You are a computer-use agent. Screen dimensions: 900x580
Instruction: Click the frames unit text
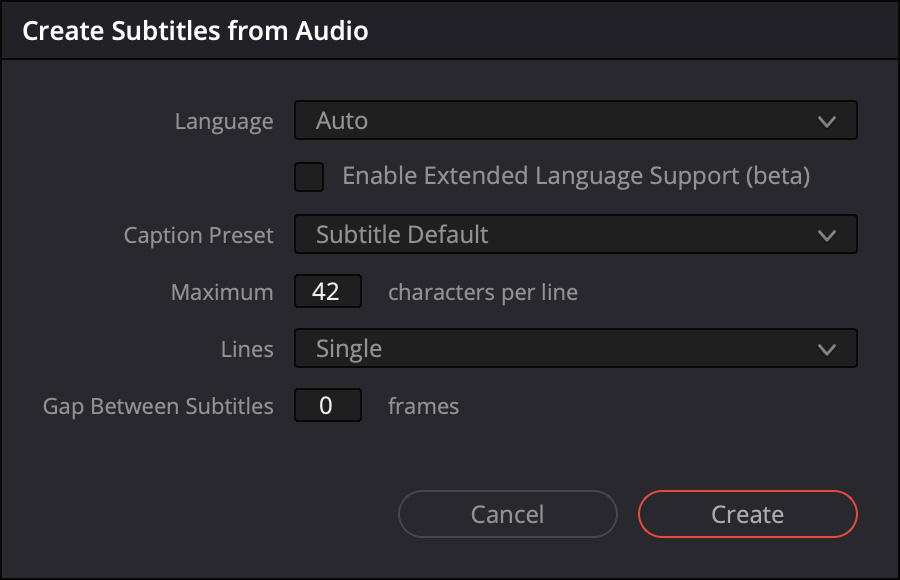[423, 407]
